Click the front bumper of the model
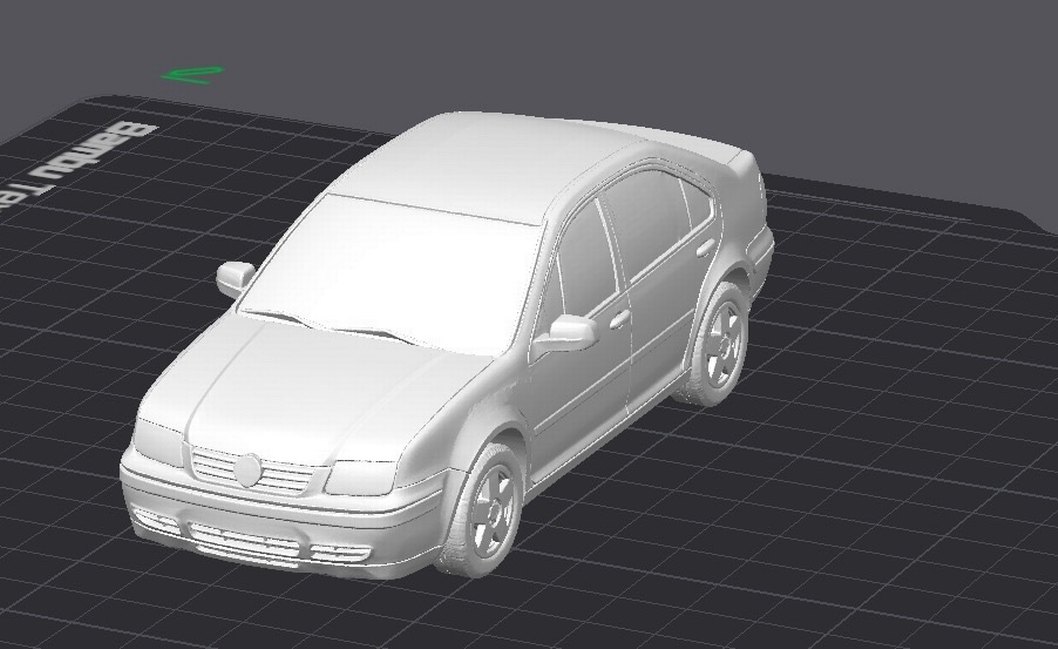The width and height of the screenshot is (1058, 649). tap(270, 530)
